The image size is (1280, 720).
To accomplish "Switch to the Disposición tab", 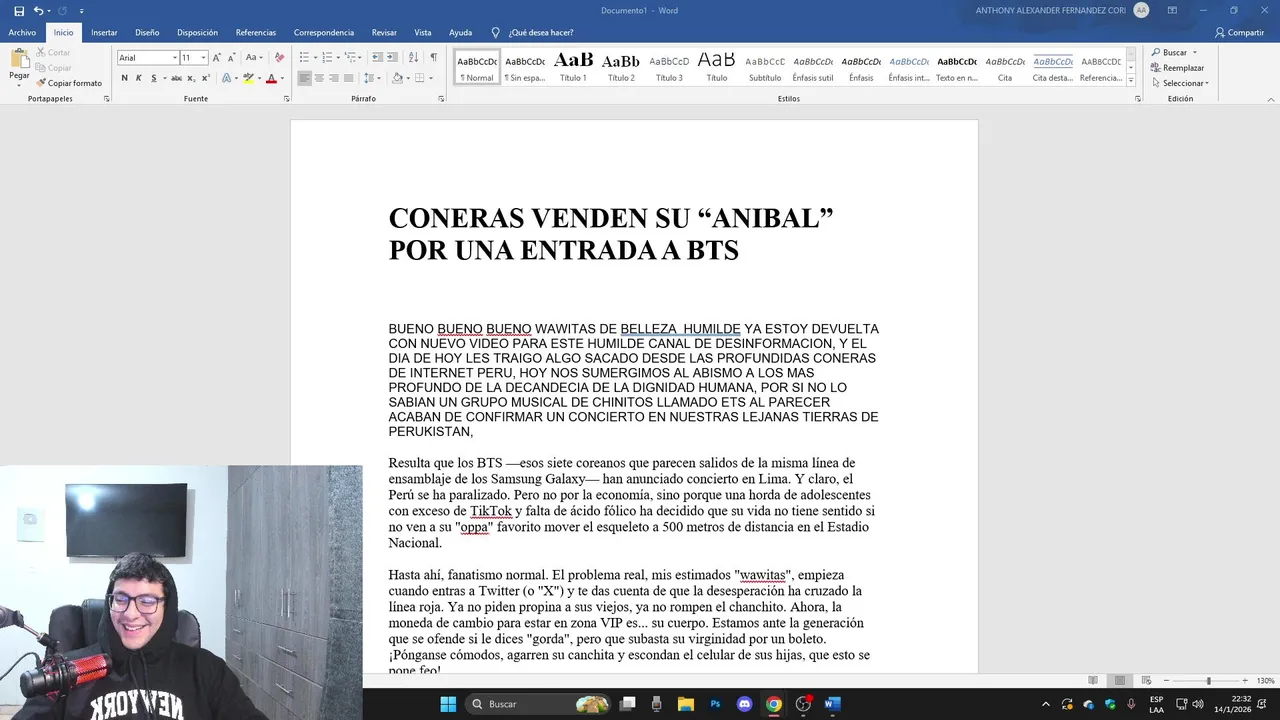I will click(x=197, y=32).
